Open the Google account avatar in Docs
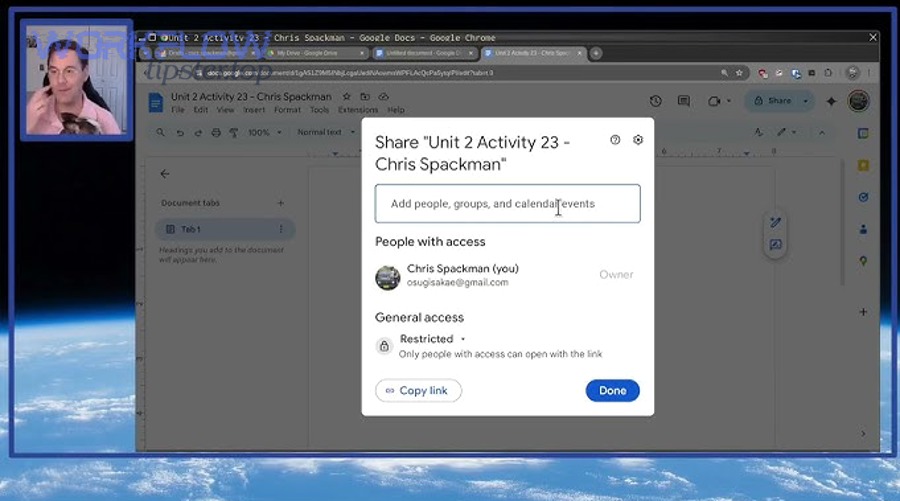 tap(859, 101)
